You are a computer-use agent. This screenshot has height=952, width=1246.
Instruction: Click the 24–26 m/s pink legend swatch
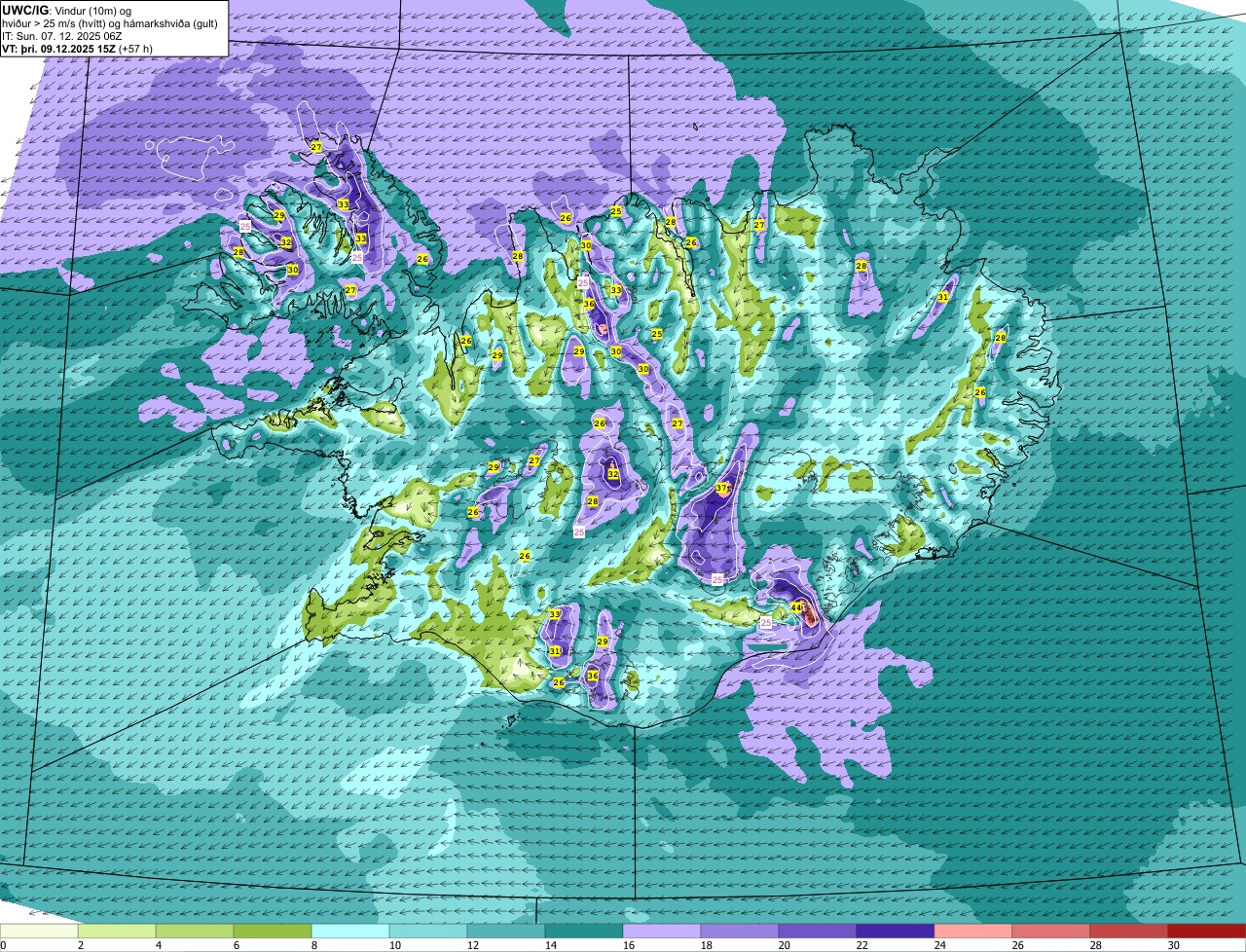tap(973, 932)
